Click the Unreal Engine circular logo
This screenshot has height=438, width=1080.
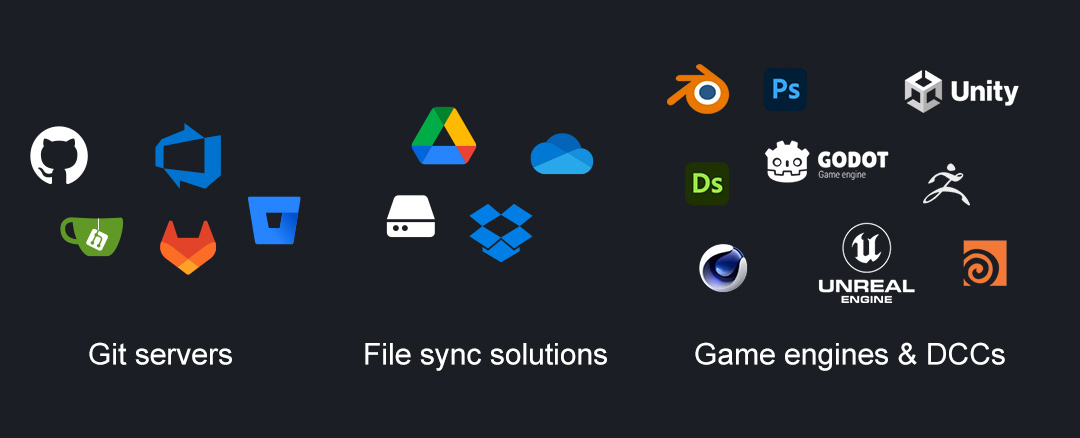coord(866,249)
